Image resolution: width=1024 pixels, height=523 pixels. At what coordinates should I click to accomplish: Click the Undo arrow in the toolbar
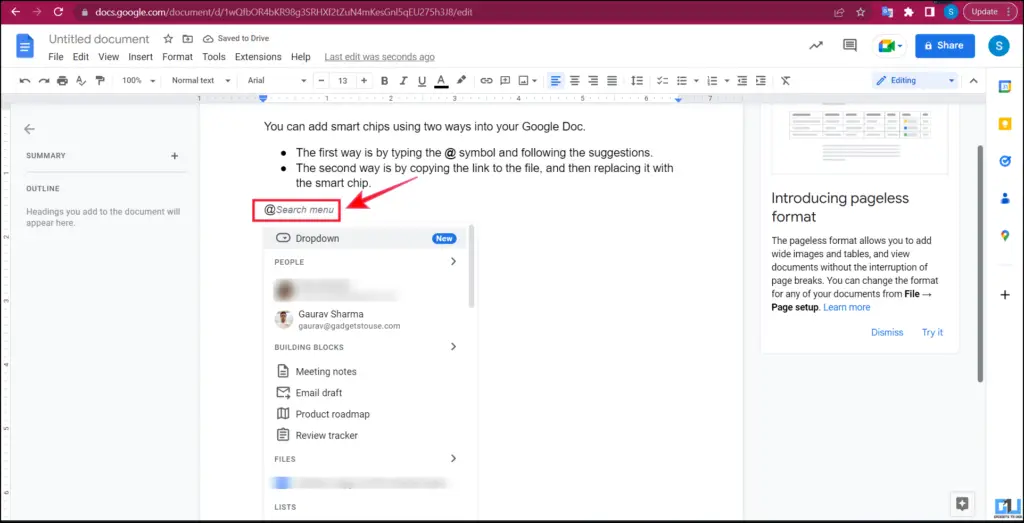click(25, 81)
